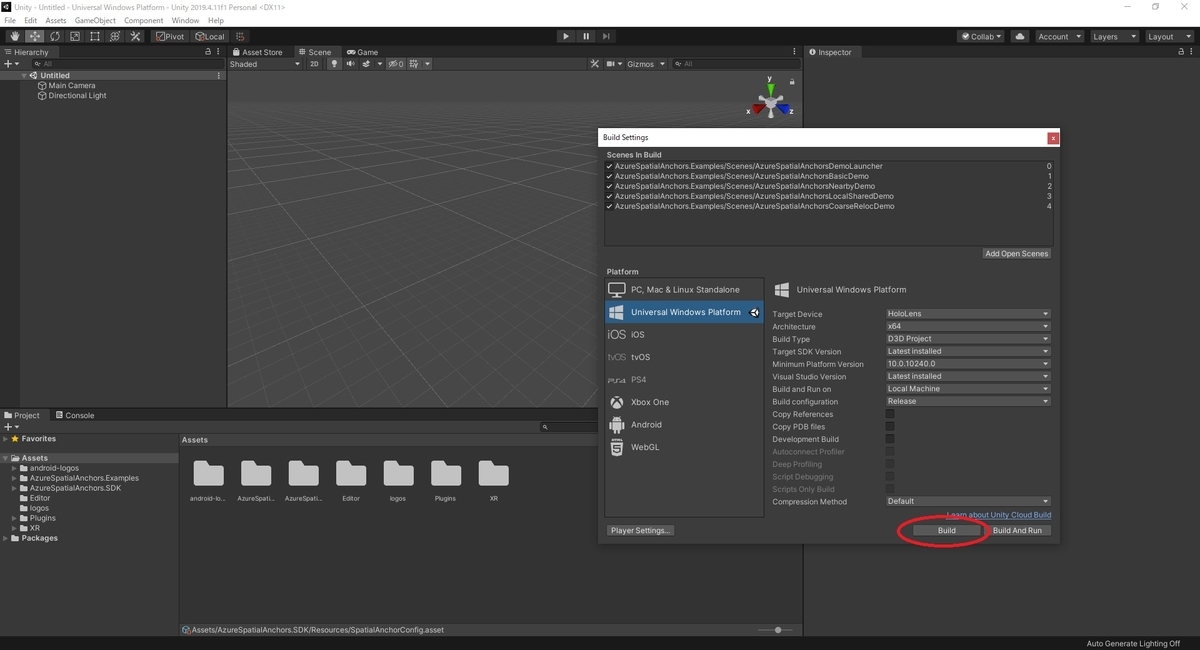Select the Scale tool
Viewport: 1200px width, 650px height.
[x=74, y=36]
